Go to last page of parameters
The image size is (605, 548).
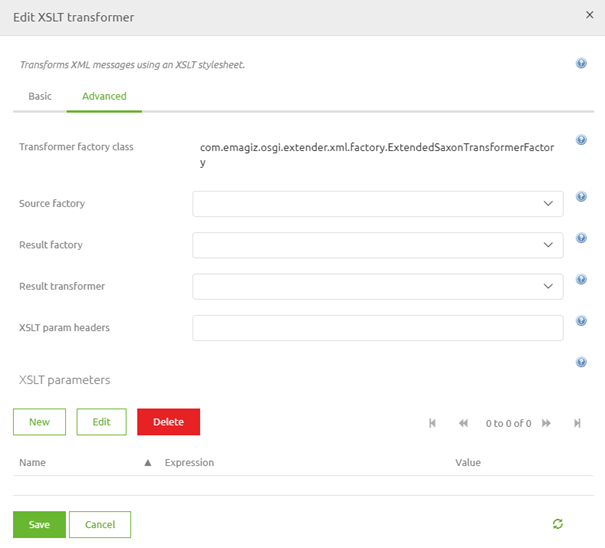point(577,423)
